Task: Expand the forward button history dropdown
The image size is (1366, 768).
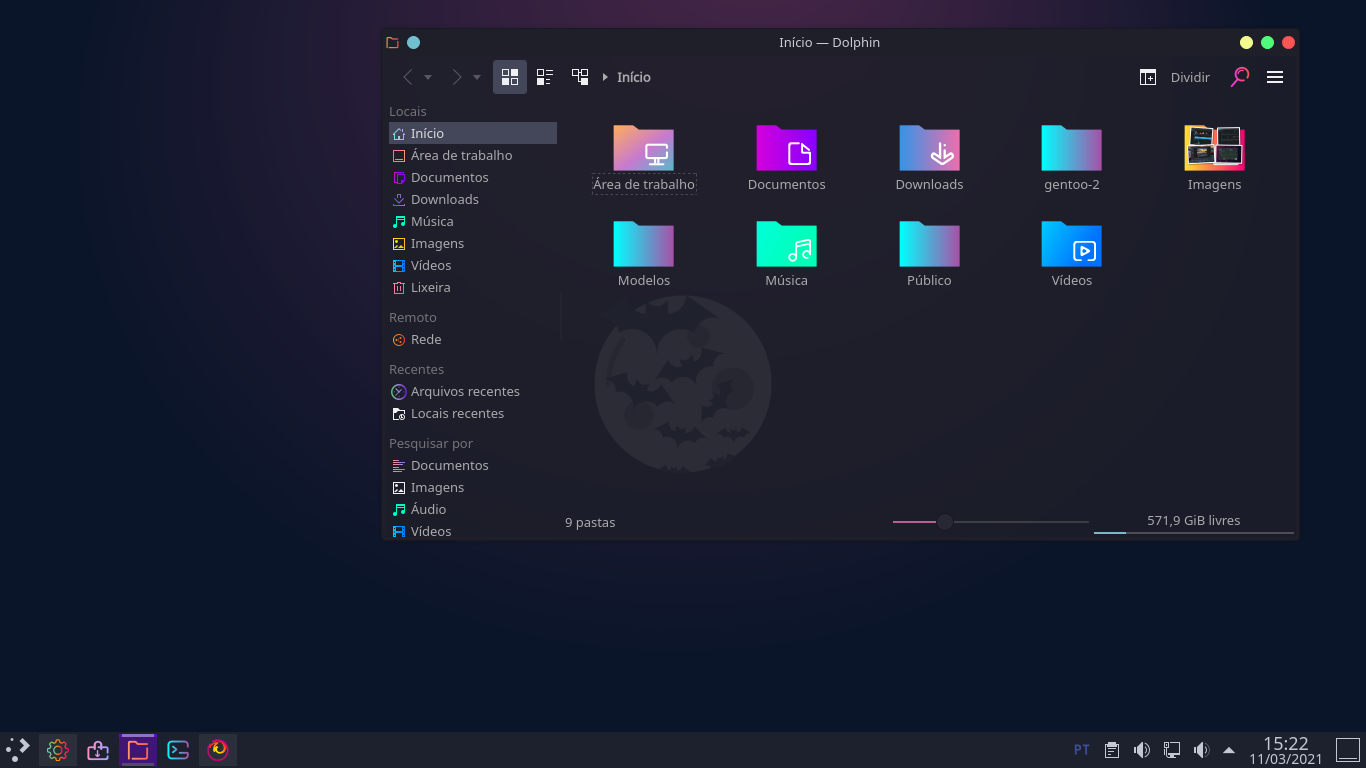Action: point(476,77)
